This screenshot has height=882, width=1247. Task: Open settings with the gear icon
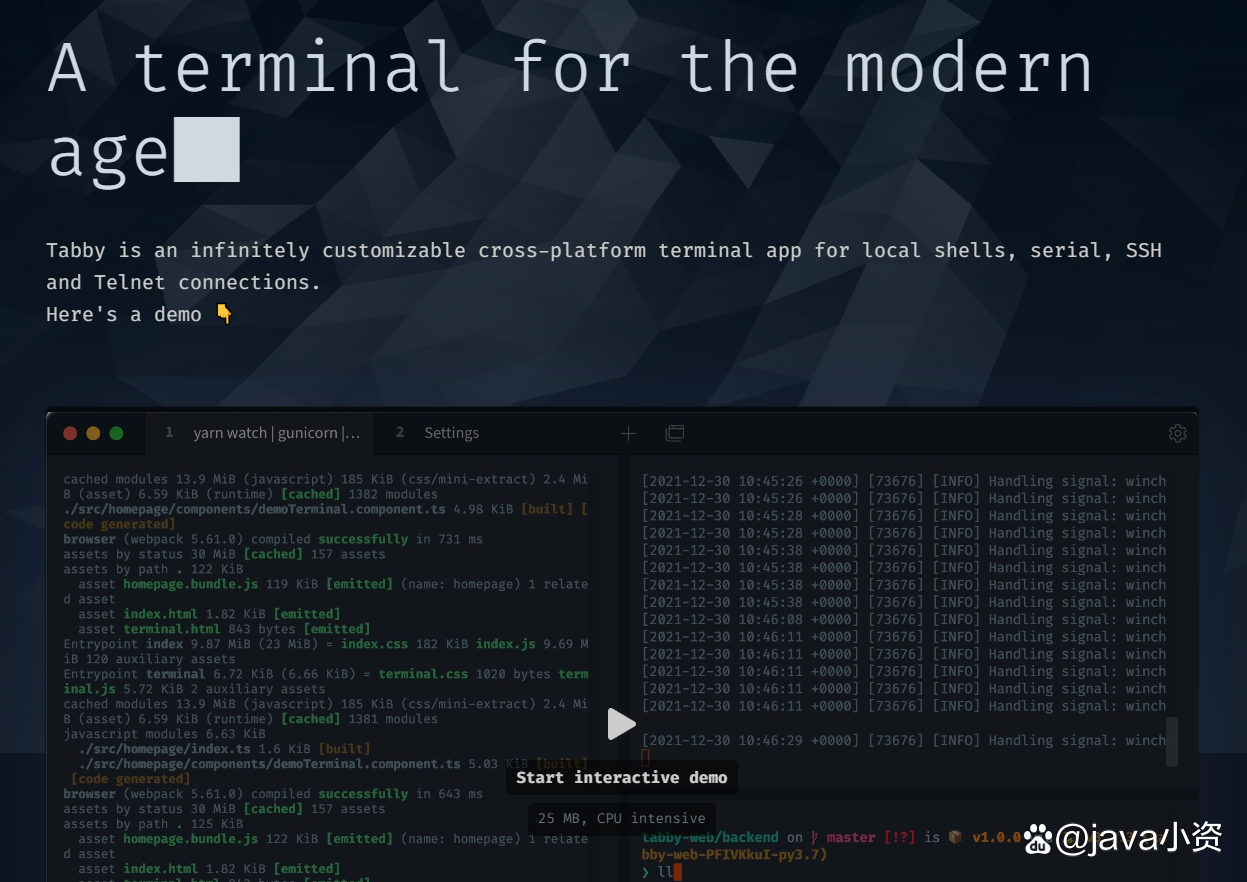pos(1177,433)
